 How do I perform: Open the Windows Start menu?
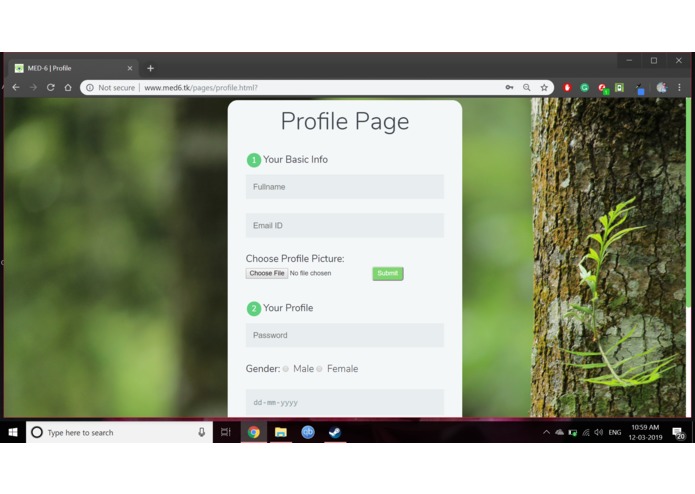pos(13,432)
